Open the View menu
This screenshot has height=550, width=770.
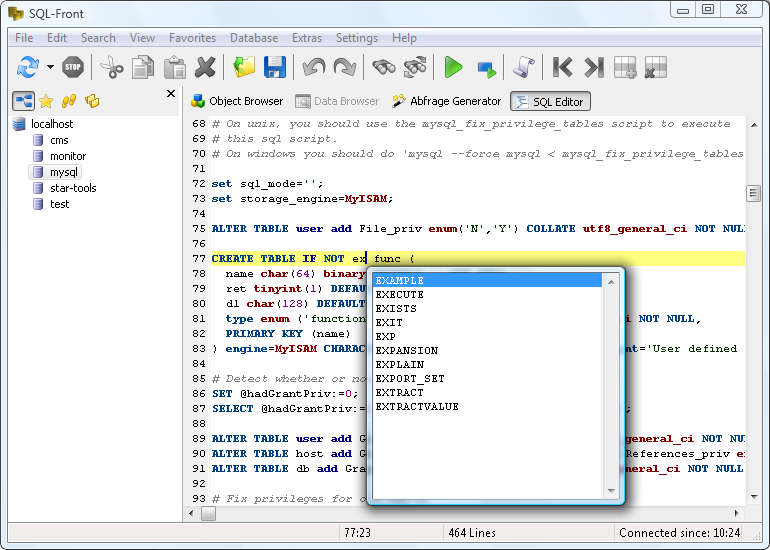(142, 38)
